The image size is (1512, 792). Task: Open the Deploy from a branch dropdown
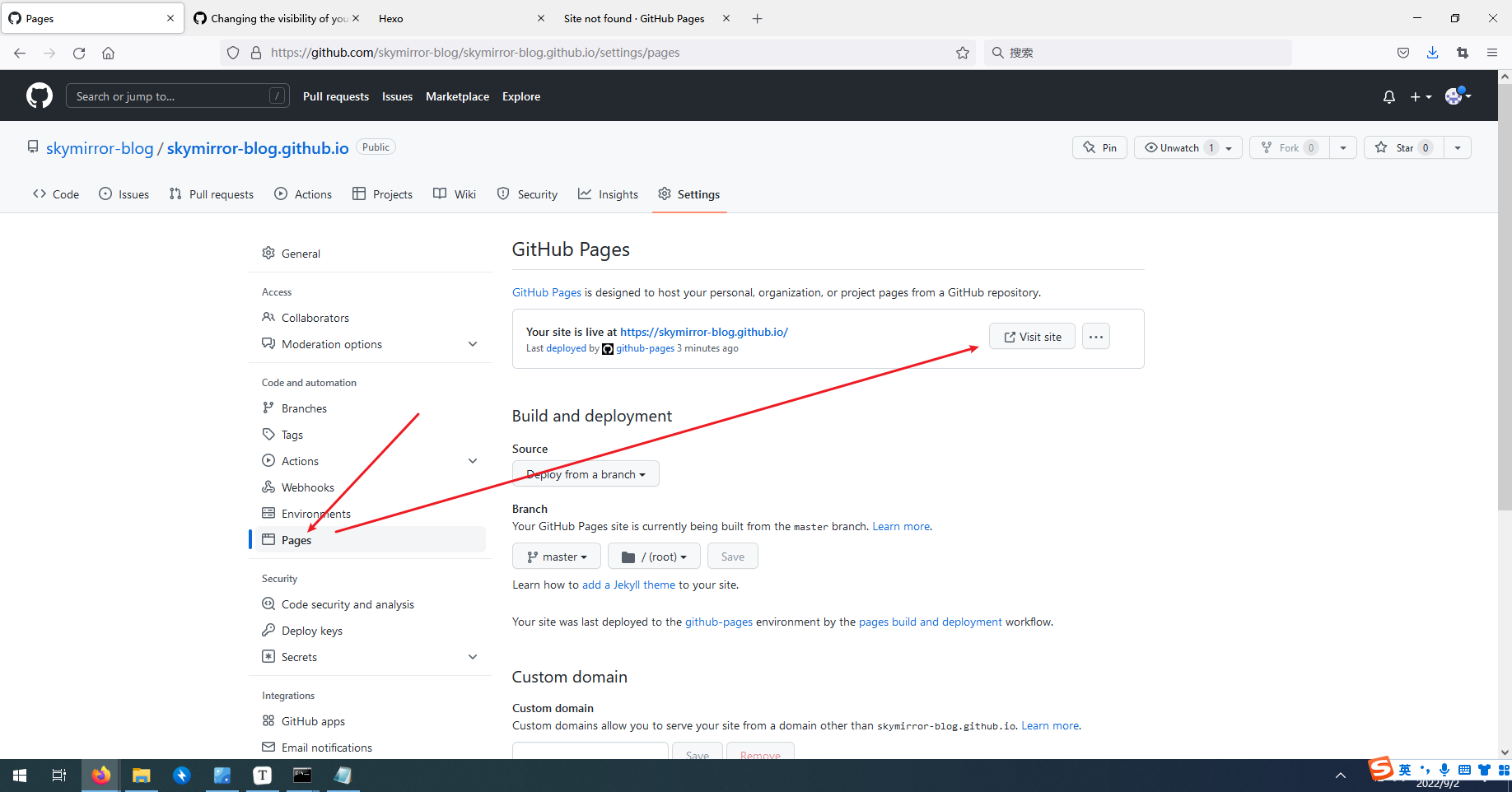(x=586, y=474)
